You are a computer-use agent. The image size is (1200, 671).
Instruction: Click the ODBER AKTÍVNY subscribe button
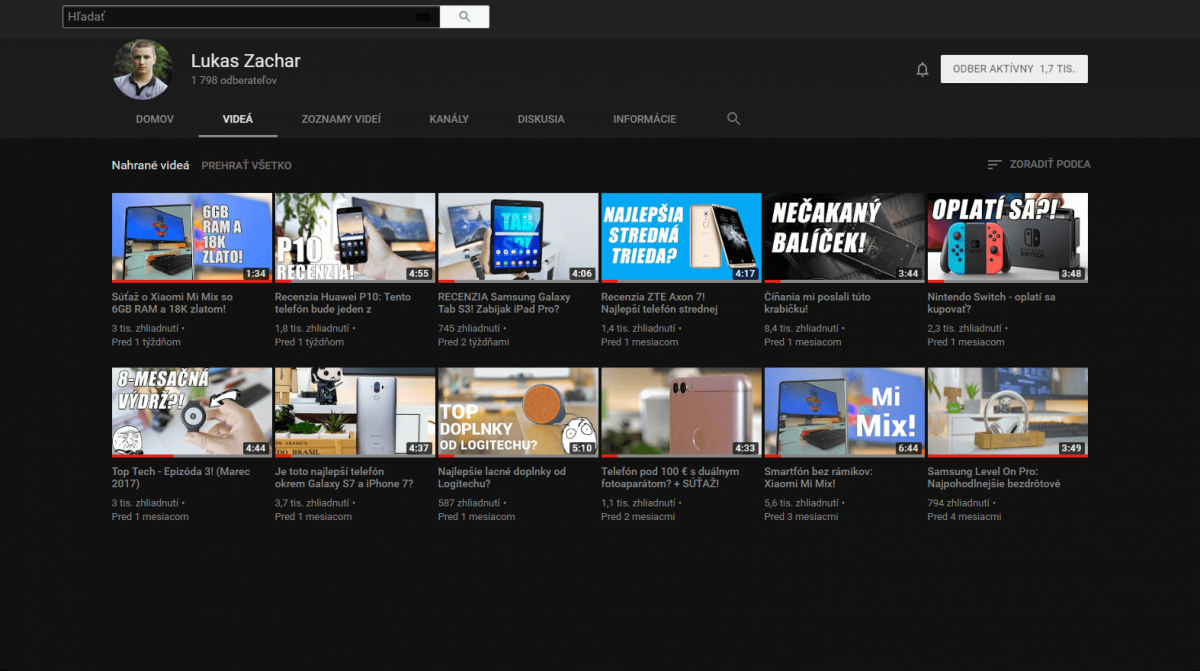[x=1014, y=69]
